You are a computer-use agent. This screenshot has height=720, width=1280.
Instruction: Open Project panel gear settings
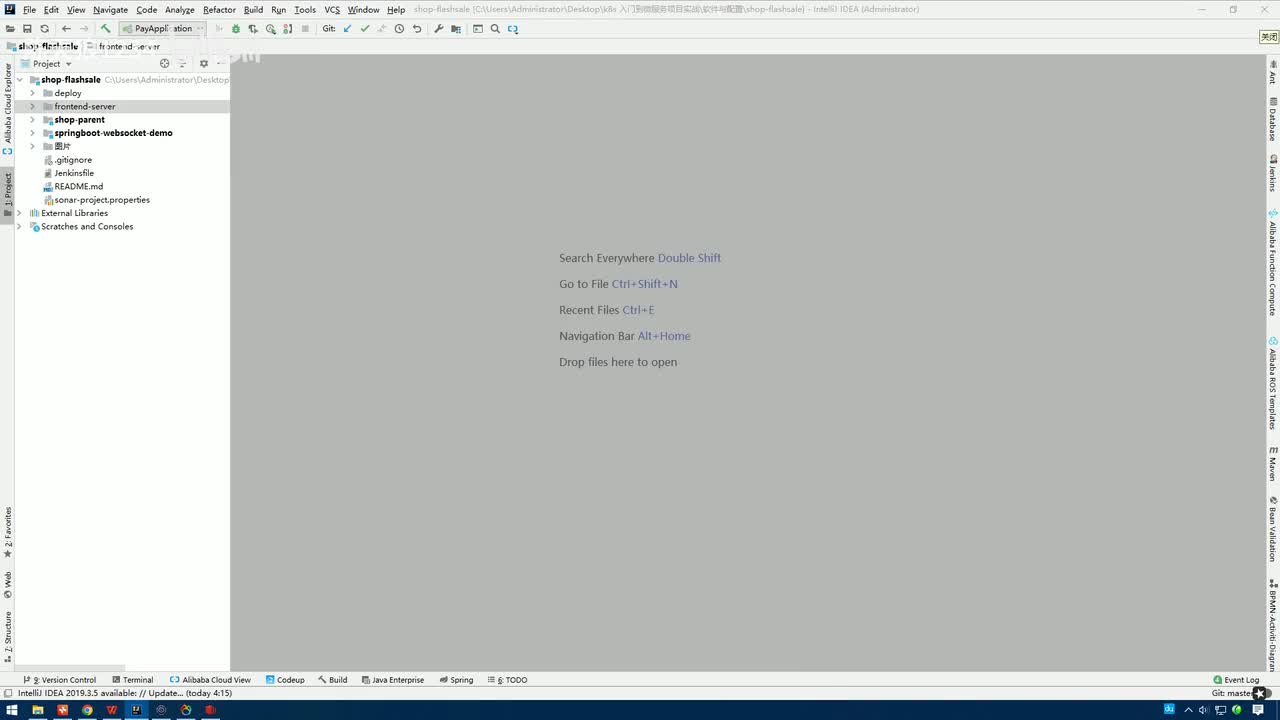pos(204,63)
